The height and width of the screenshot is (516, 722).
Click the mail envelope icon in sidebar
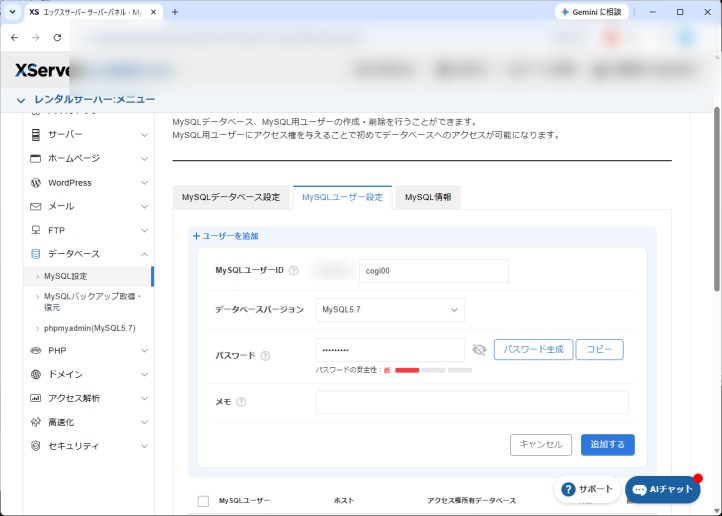point(35,207)
